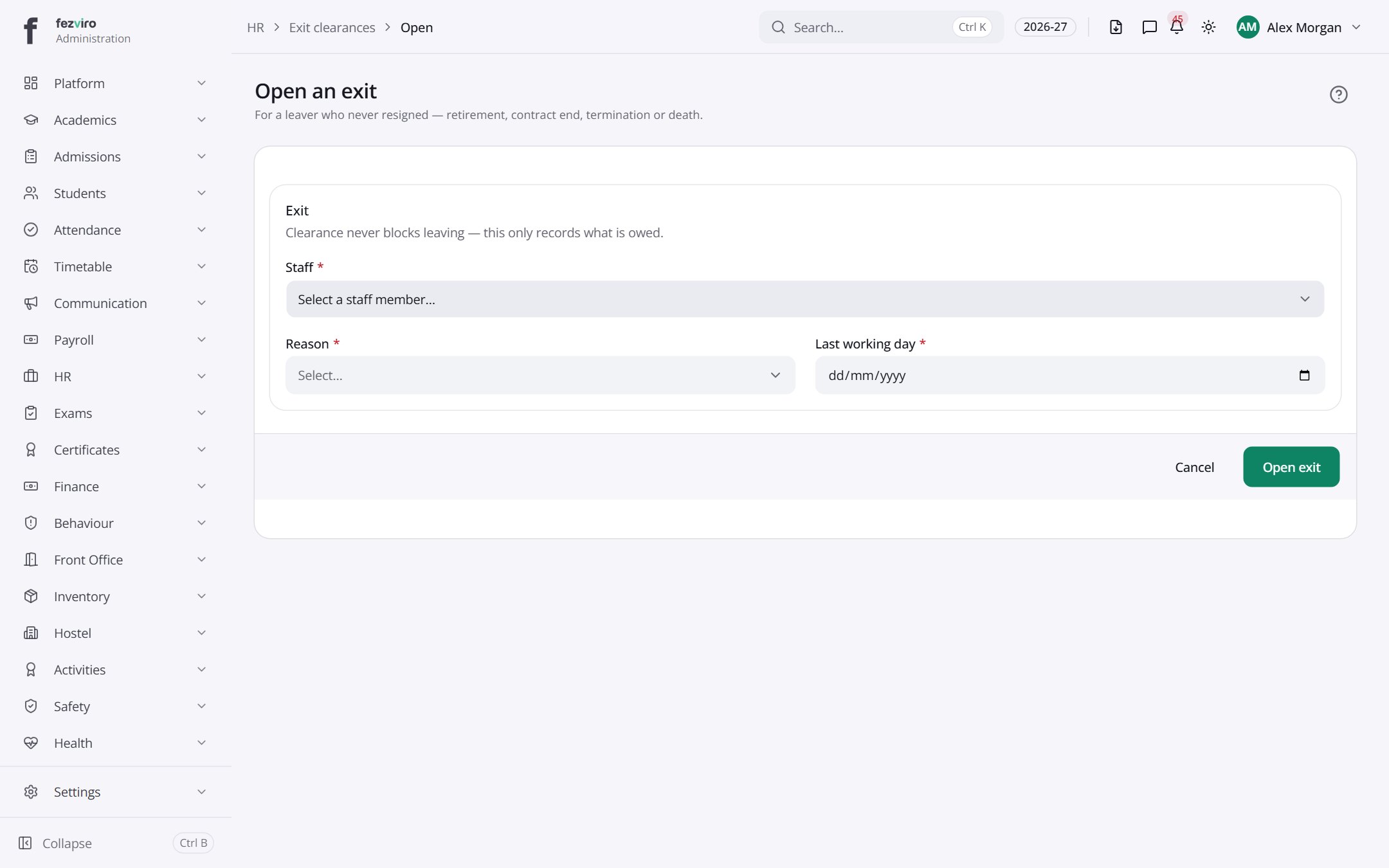Image resolution: width=1389 pixels, height=868 pixels.
Task: Go to Exit clearances breadcrumb
Action: [x=332, y=27]
